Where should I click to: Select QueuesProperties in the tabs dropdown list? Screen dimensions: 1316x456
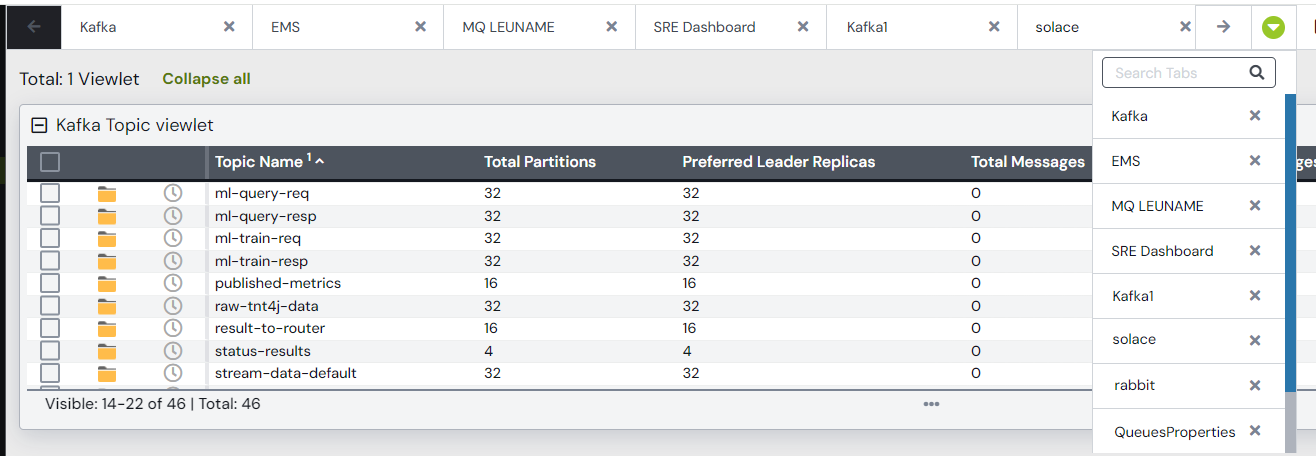pyautogui.click(x=1175, y=432)
